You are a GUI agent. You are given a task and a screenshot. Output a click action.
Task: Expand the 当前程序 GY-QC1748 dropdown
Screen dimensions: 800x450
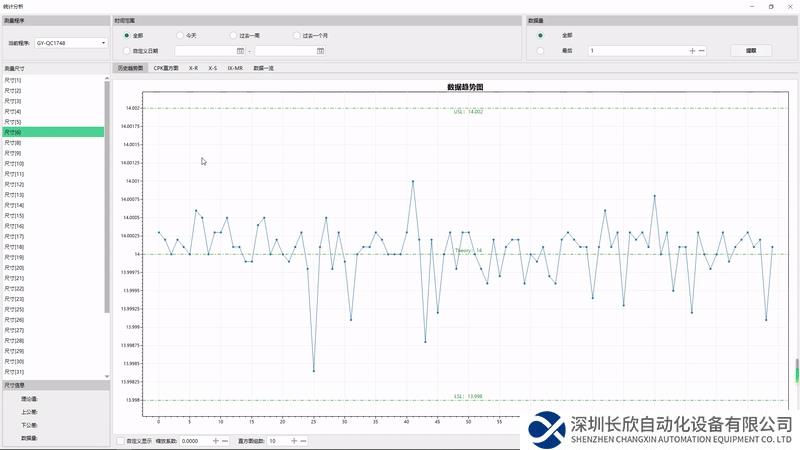(103, 43)
